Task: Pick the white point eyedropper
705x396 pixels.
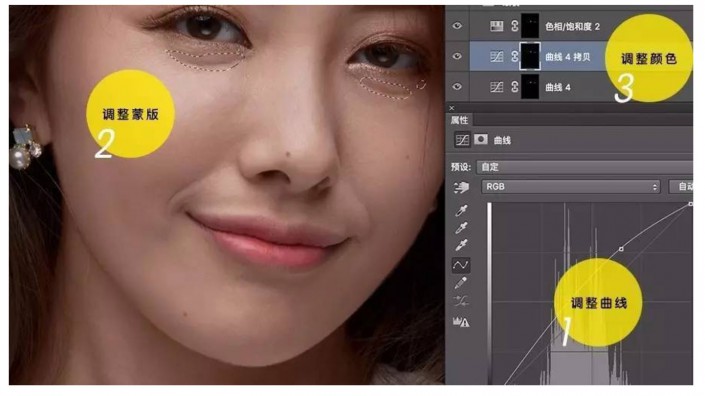Action: [x=461, y=245]
